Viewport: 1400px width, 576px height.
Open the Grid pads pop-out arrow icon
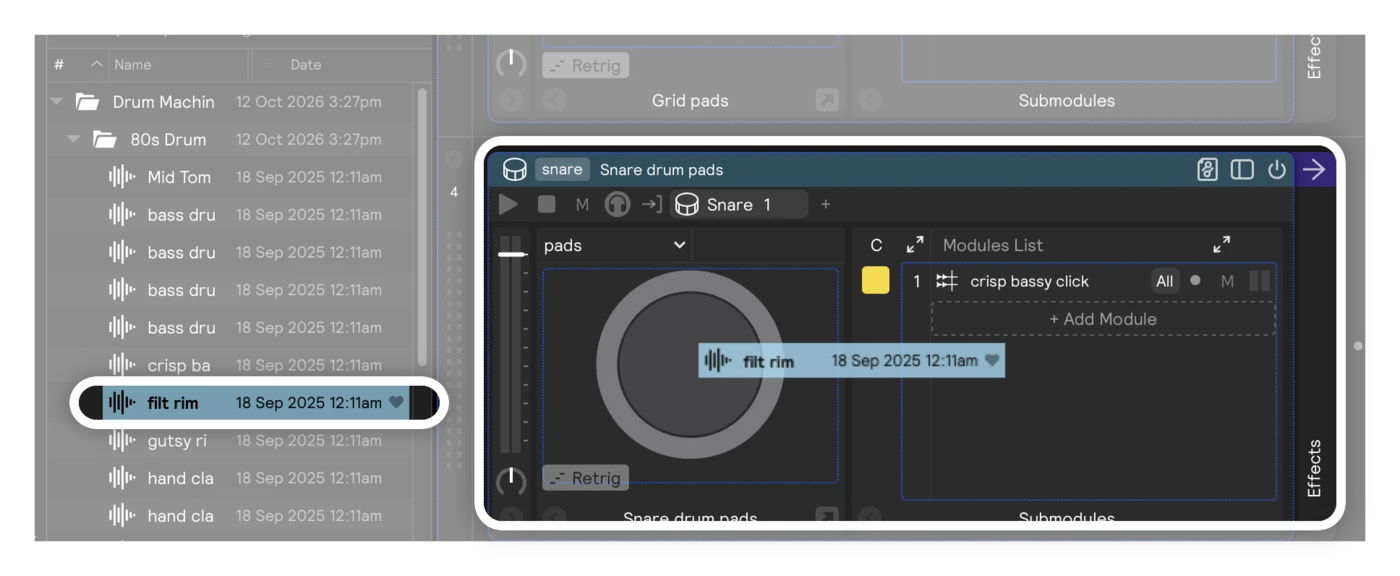pyautogui.click(x=827, y=100)
